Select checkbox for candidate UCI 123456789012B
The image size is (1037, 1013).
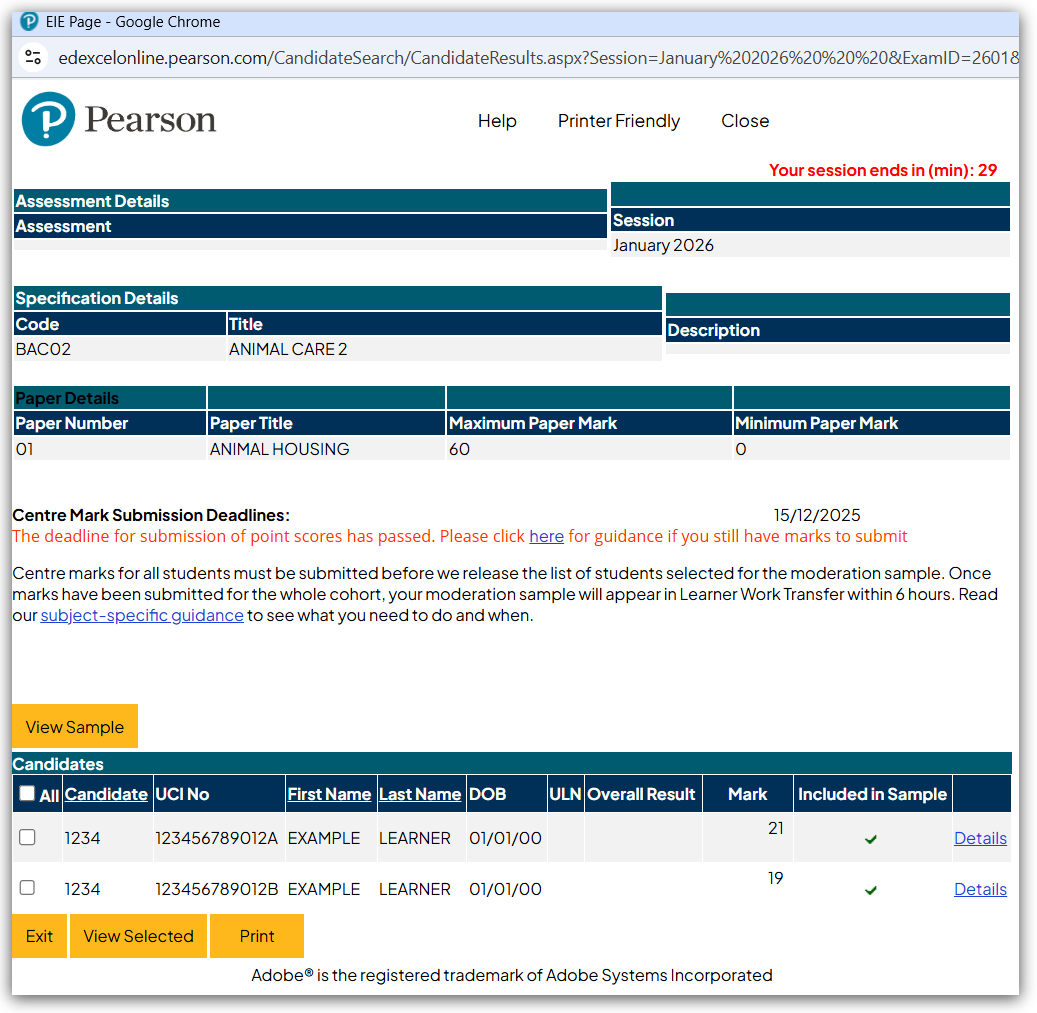coord(27,888)
